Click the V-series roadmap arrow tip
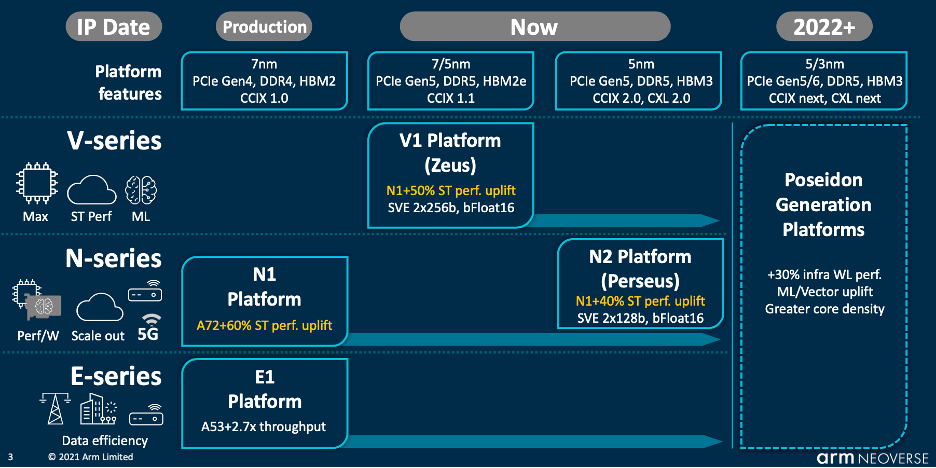The width and height of the screenshot is (936, 468). 712,220
